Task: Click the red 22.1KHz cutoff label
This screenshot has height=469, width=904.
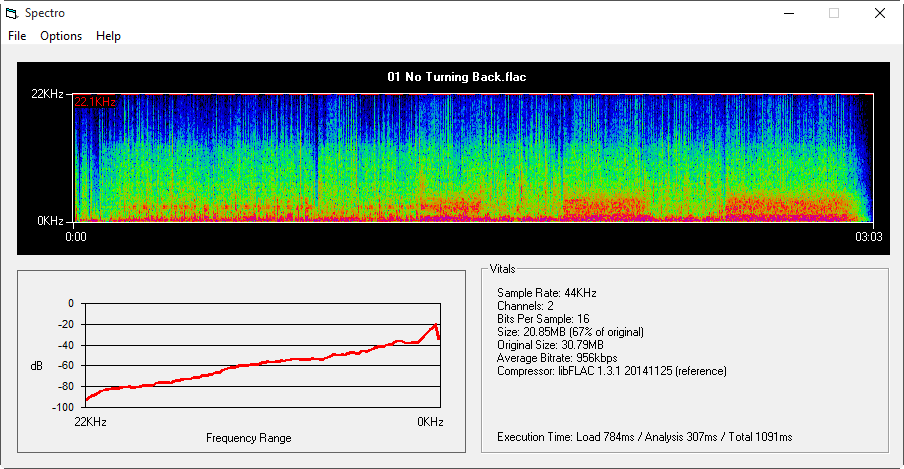Action: pyautogui.click(x=95, y=101)
